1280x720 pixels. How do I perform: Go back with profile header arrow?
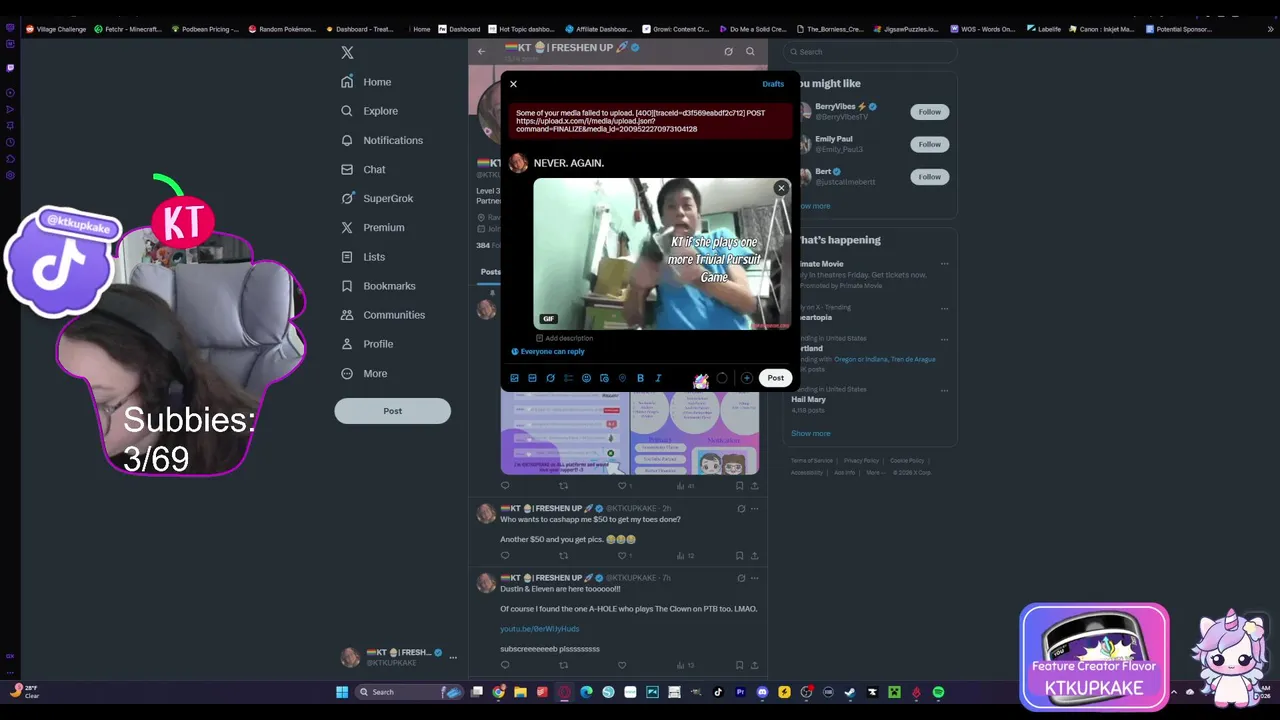click(x=481, y=51)
